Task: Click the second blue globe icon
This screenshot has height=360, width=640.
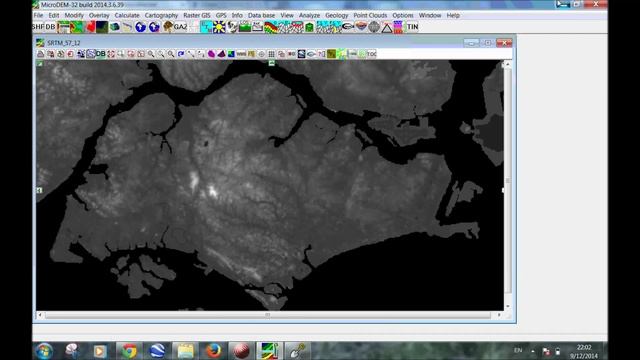Action: [x=154, y=27]
